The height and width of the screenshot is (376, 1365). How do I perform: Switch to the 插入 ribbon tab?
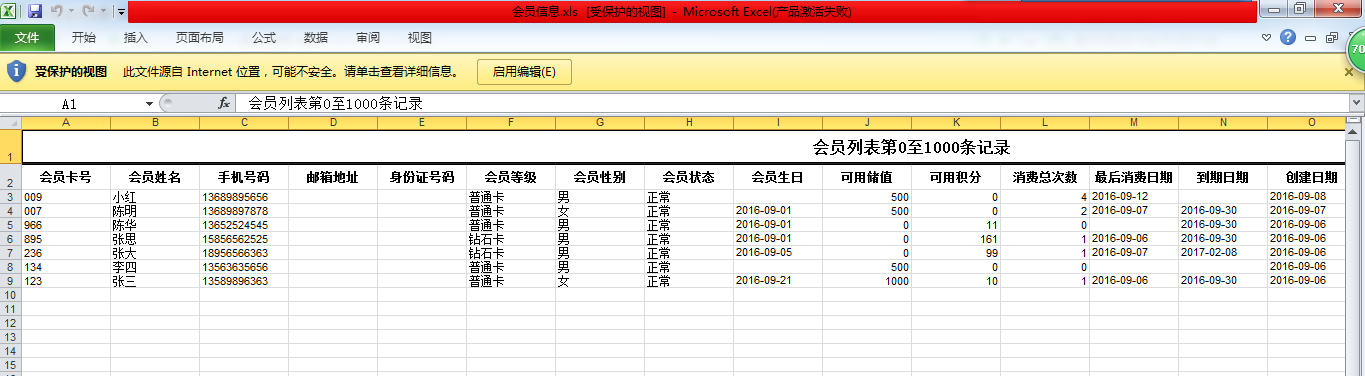point(135,37)
